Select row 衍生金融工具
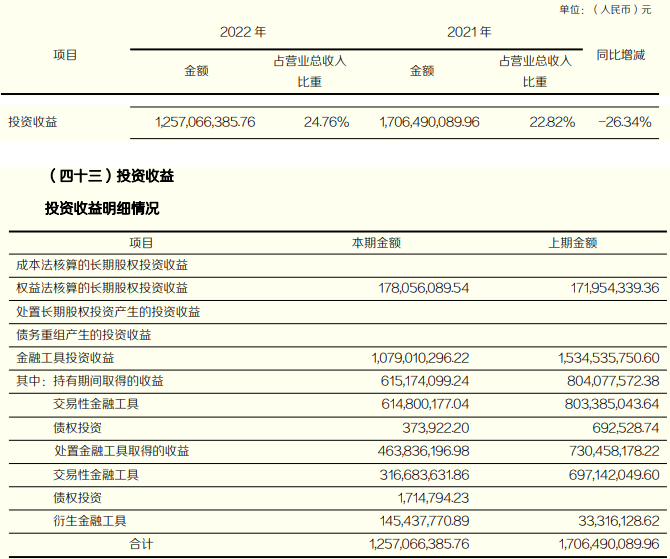 338,521
